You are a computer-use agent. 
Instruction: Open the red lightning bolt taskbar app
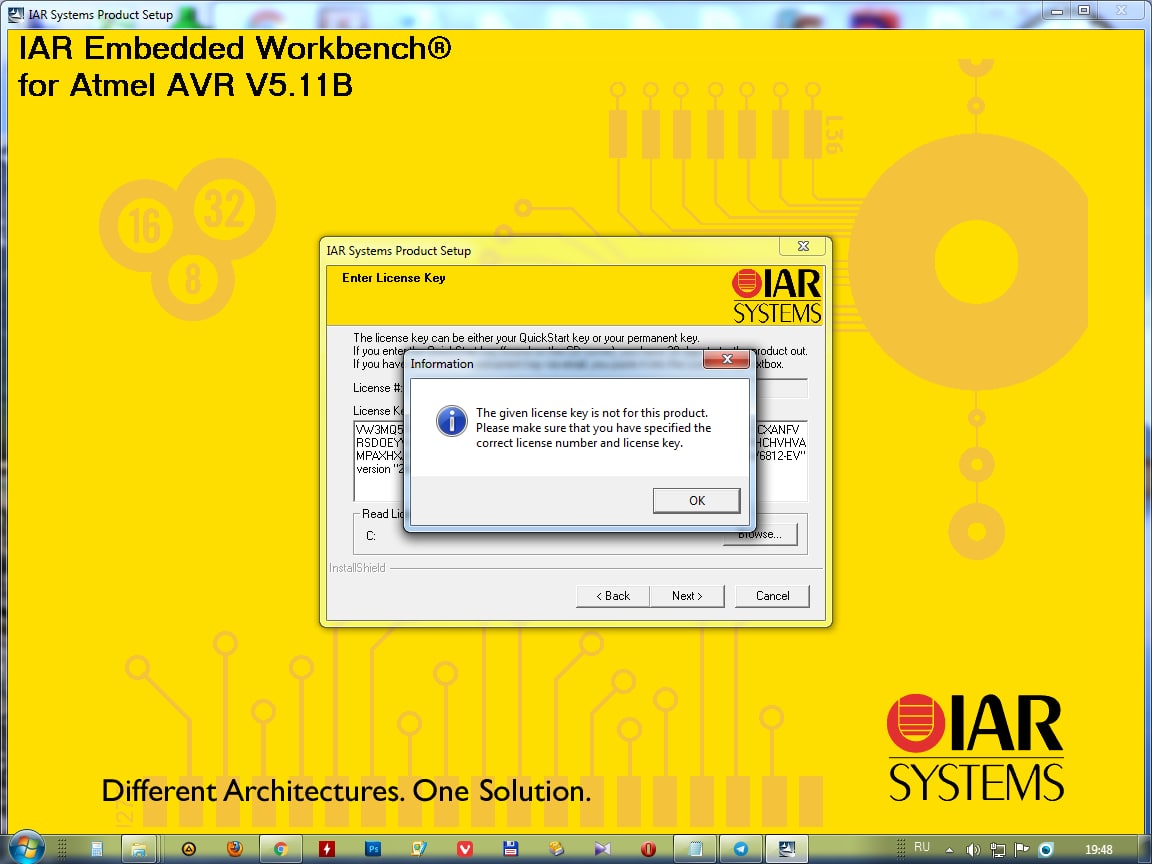tap(326, 849)
